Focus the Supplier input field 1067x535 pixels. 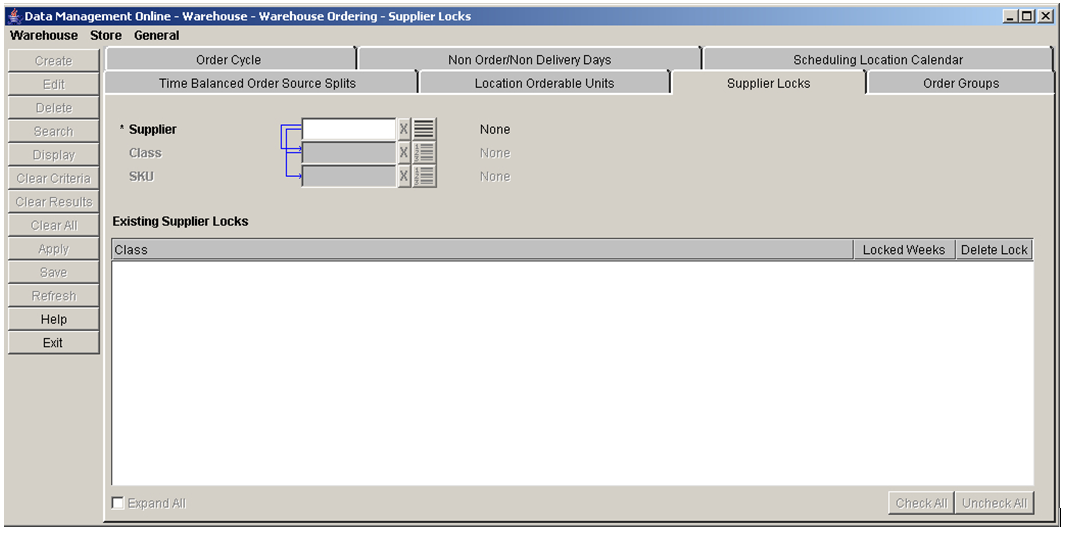348,129
